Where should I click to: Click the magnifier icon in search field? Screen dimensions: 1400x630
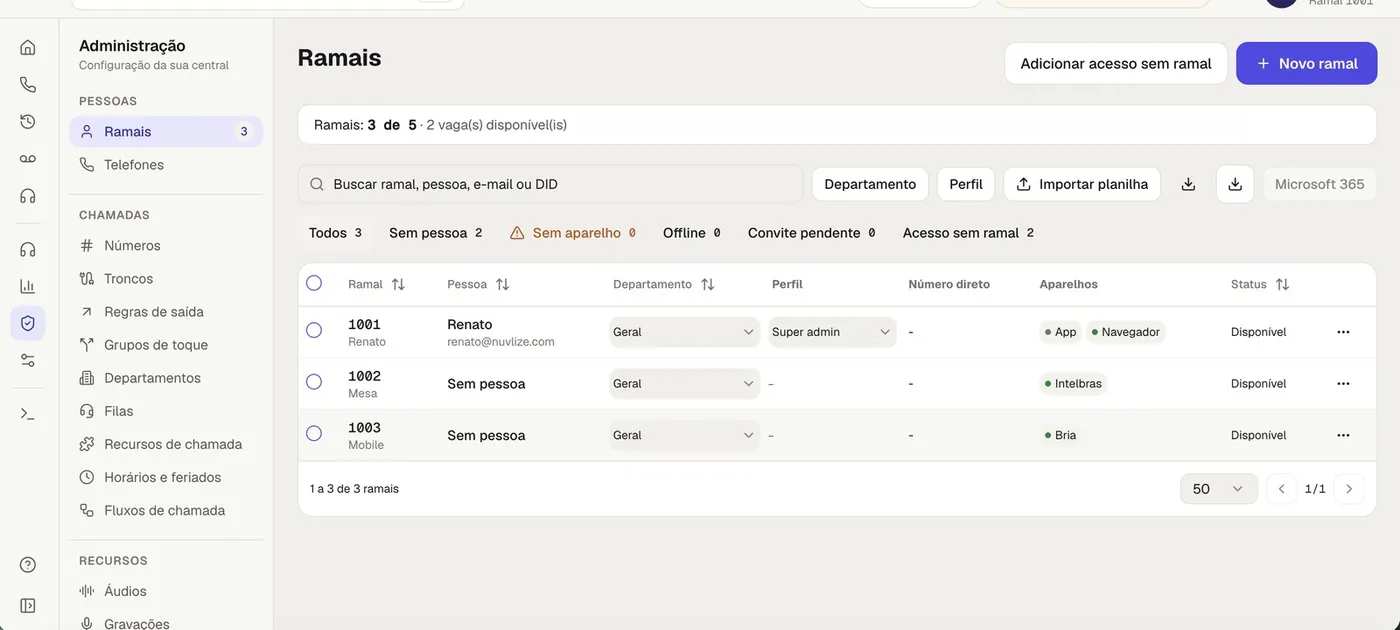pyautogui.click(x=317, y=184)
